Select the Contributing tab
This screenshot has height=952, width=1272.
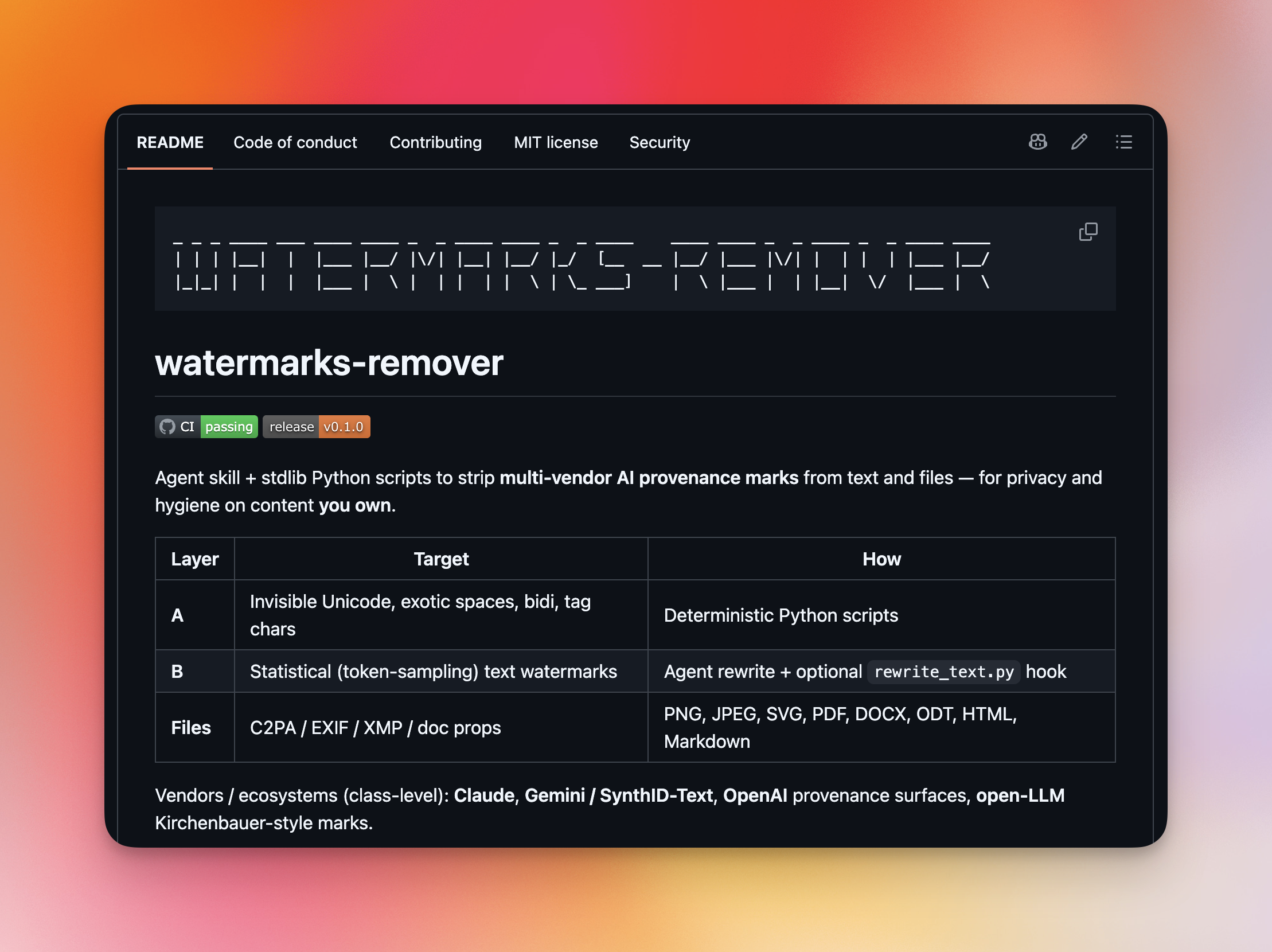pyautogui.click(x=435, y=143)
